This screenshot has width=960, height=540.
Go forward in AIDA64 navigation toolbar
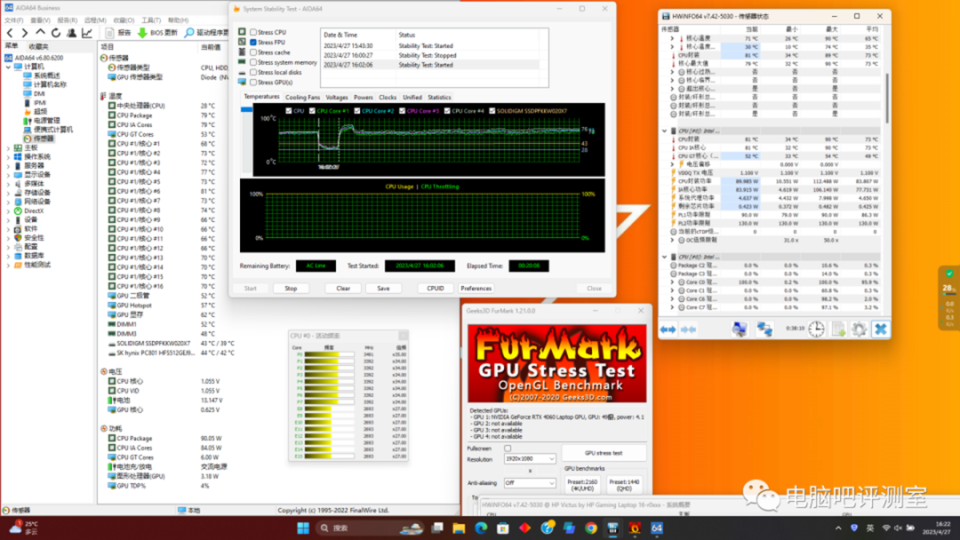[24, 33]
